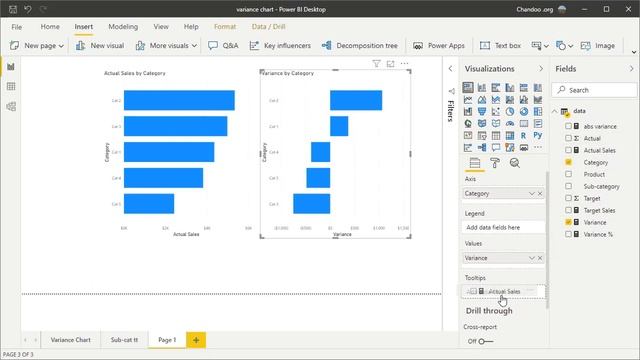
Task: Uncheck the Category field checkbox
Action: pyautogui.click(x=568, y=162)
